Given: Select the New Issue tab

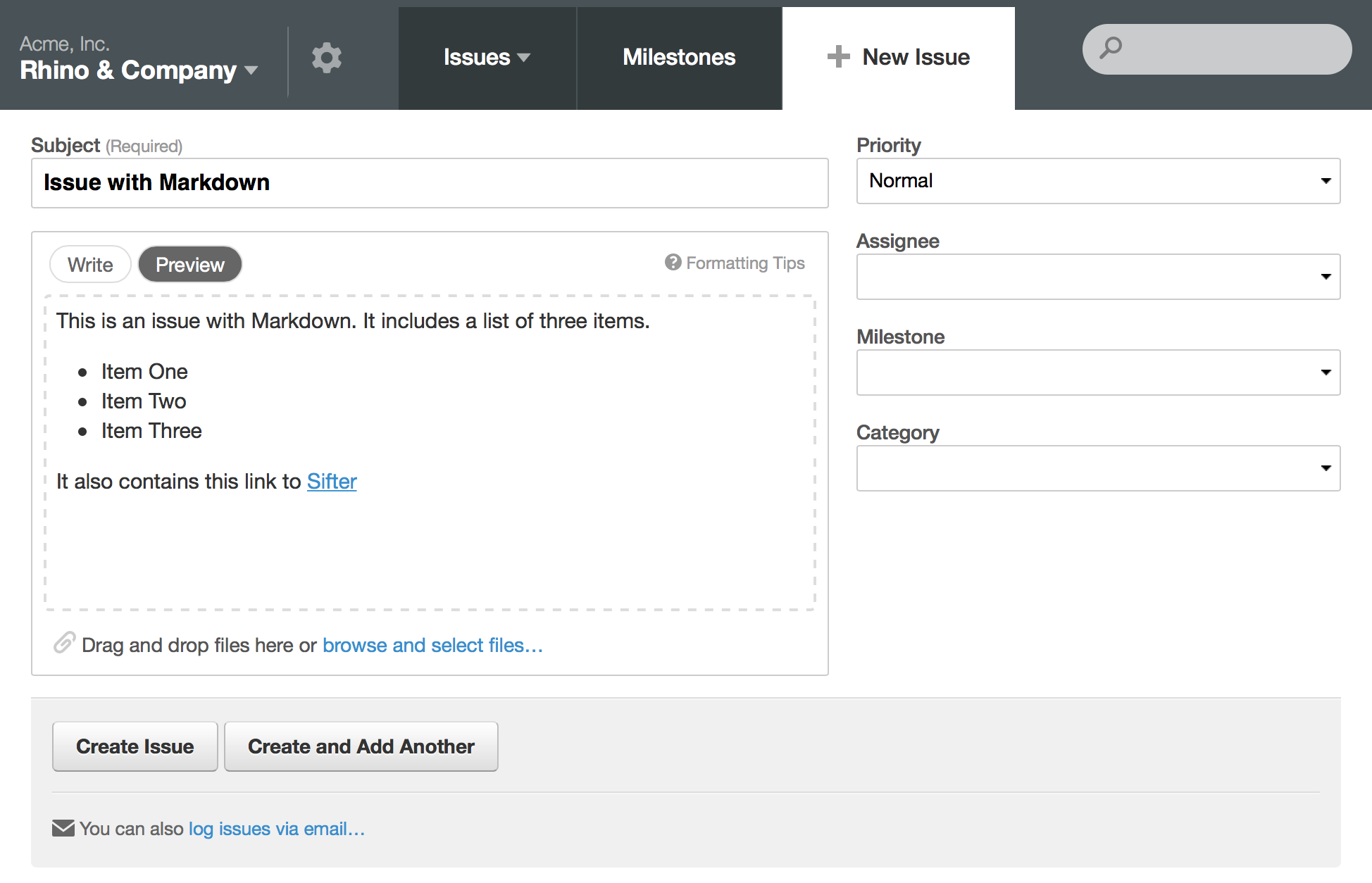Looking at the screenshot, I should click(x=899, y=58).
